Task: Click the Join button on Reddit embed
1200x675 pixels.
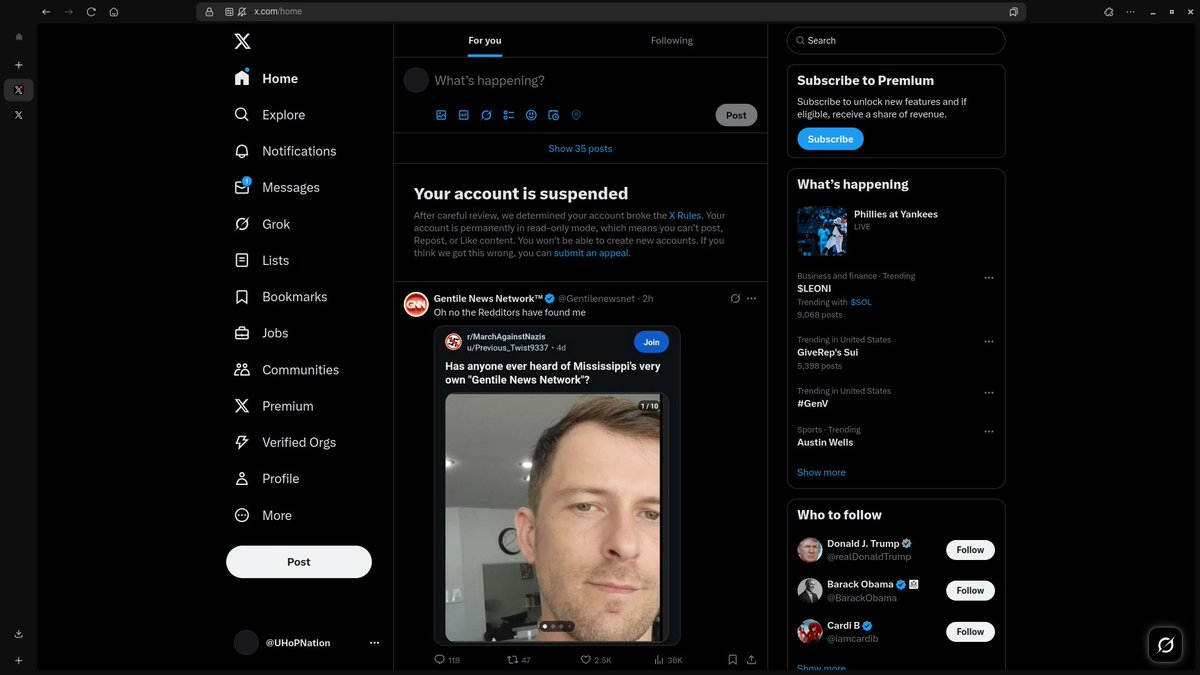Action: pyautogui.click(x=651, y=342)
